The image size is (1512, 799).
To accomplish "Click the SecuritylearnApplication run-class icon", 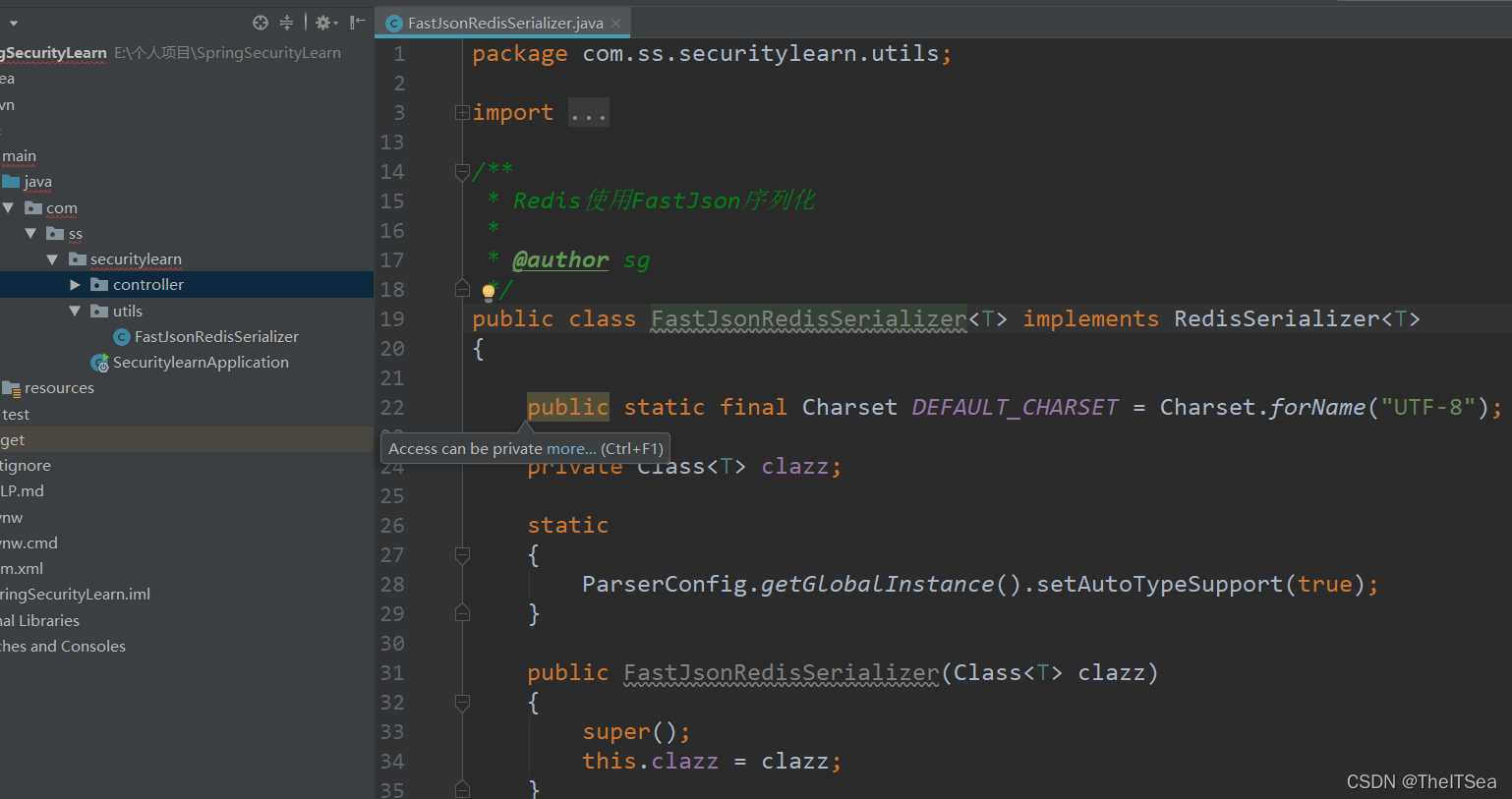I will [100, 363].
